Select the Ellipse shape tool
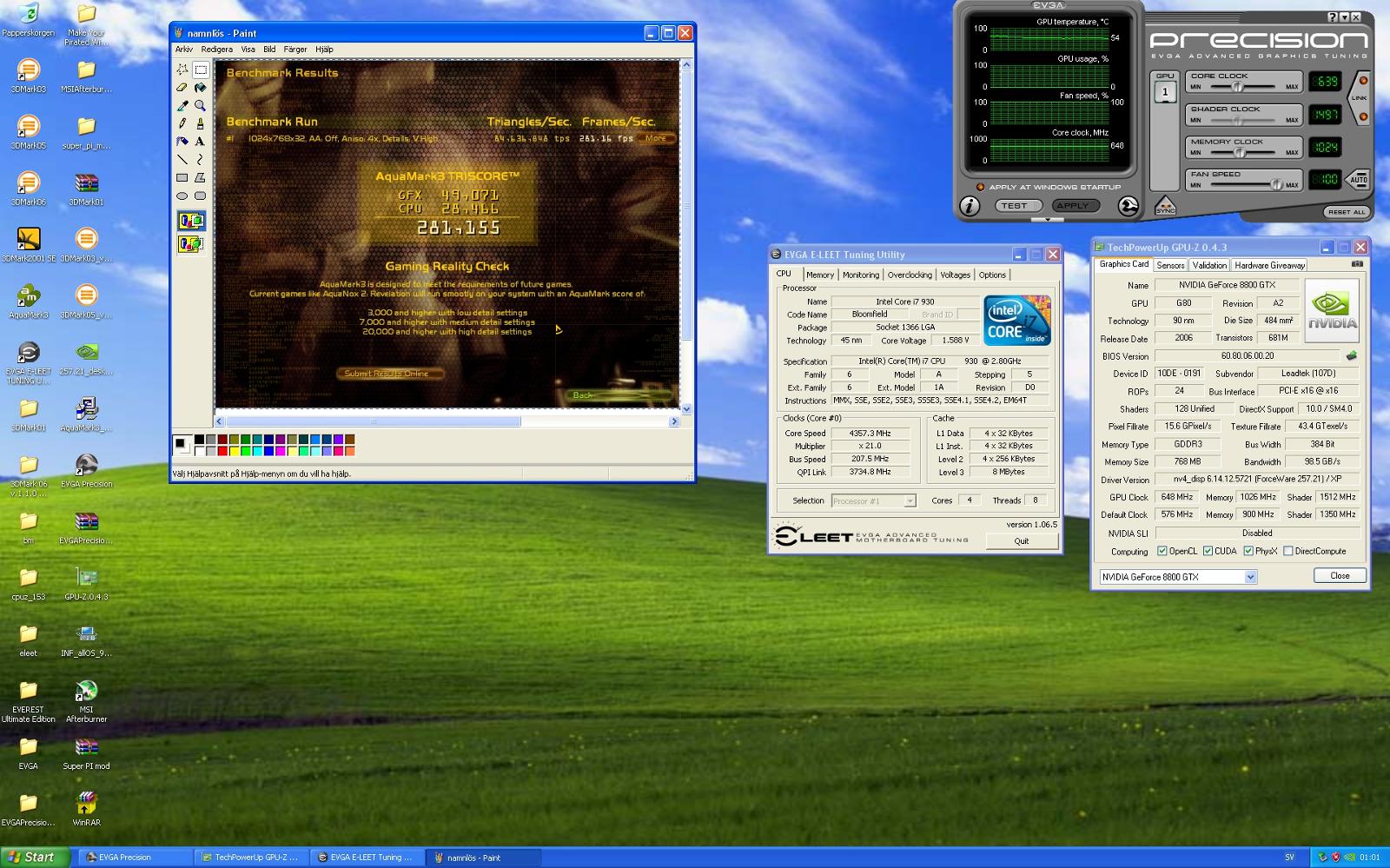Image resolution: width=1390 pixels, height=868 pixels. click(182, 195)
